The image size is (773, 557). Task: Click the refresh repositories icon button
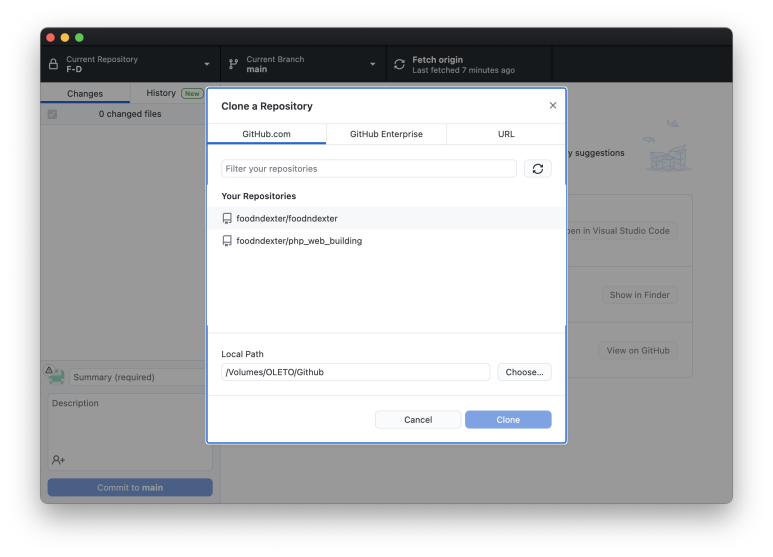click(x=537, y=169)
